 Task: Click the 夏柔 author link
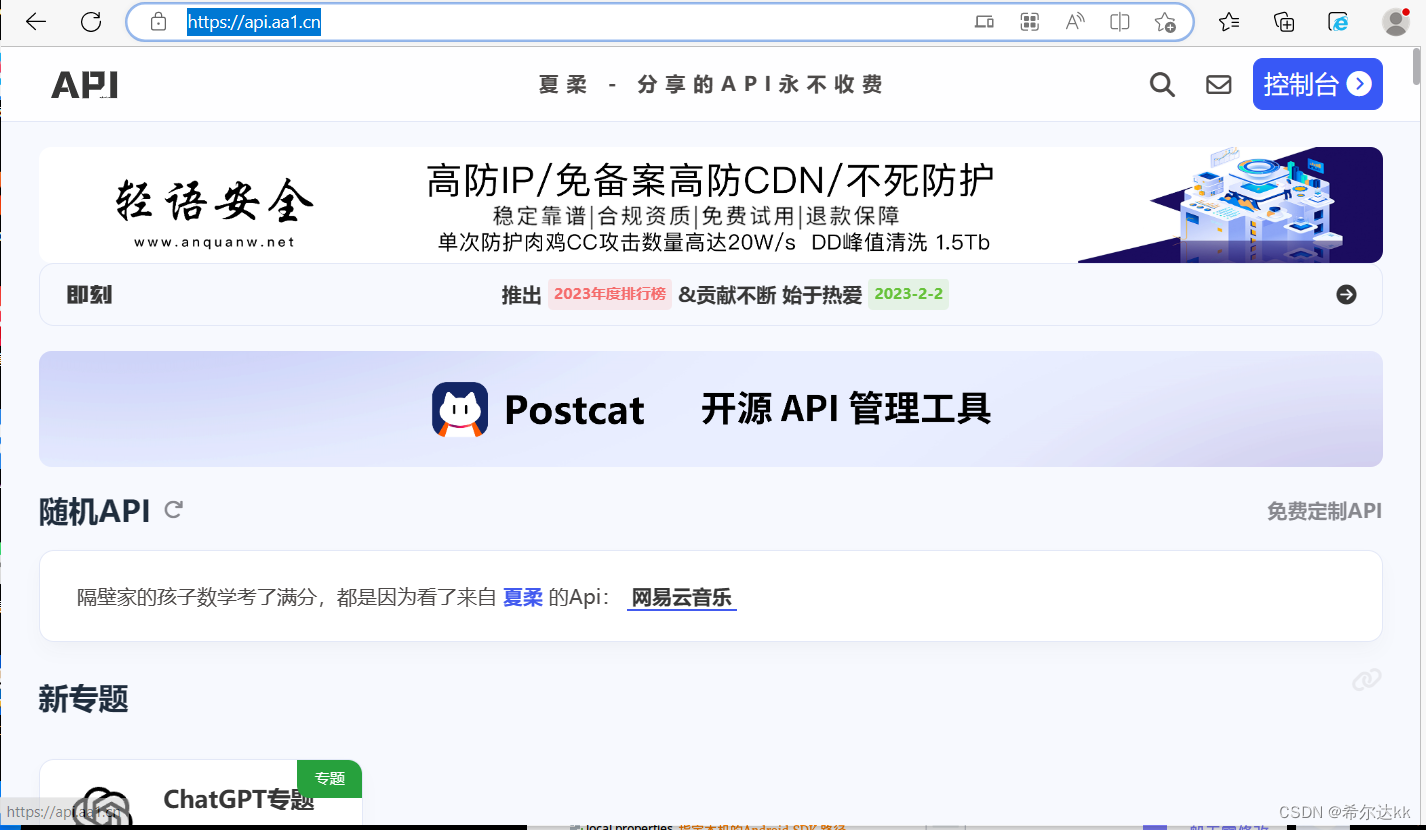coord(522,598)
